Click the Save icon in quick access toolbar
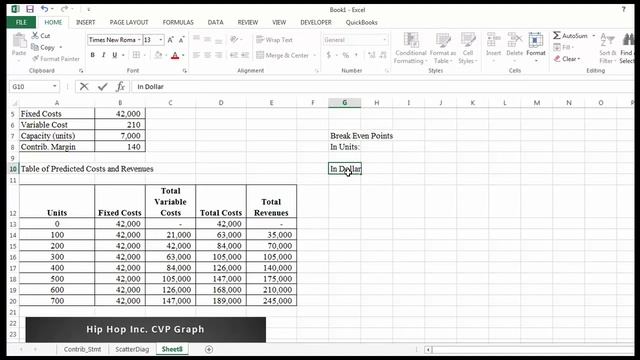Image resolution: width=640 pixels, height=360 pixels. coord(30,9)
